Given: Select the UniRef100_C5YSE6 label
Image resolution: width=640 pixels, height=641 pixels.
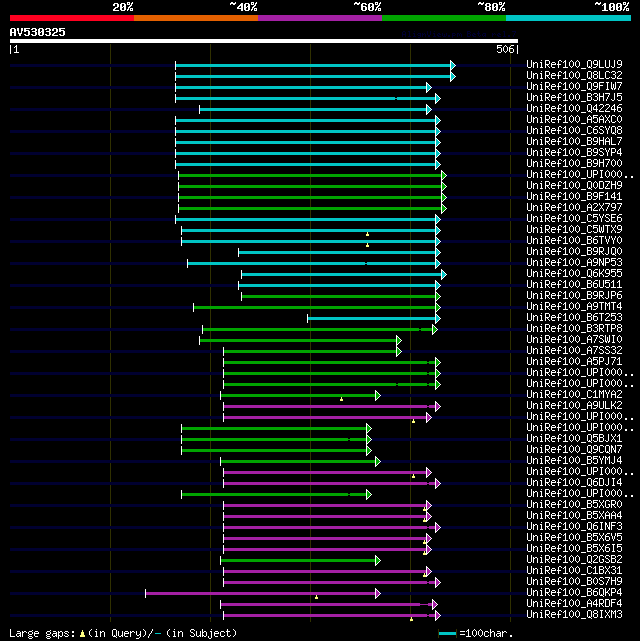Looking at the screenshot, I should click(574, 218).
